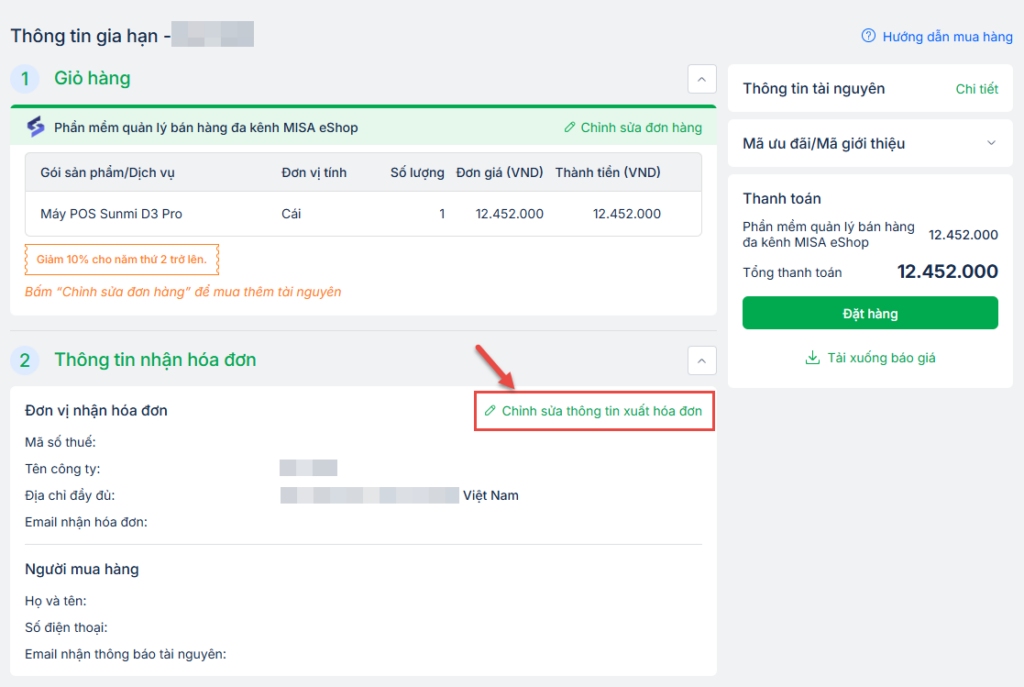This screenshot has width=1024, height=687.
Task: Click the Việt Nam address text
Action: point(490,496)
